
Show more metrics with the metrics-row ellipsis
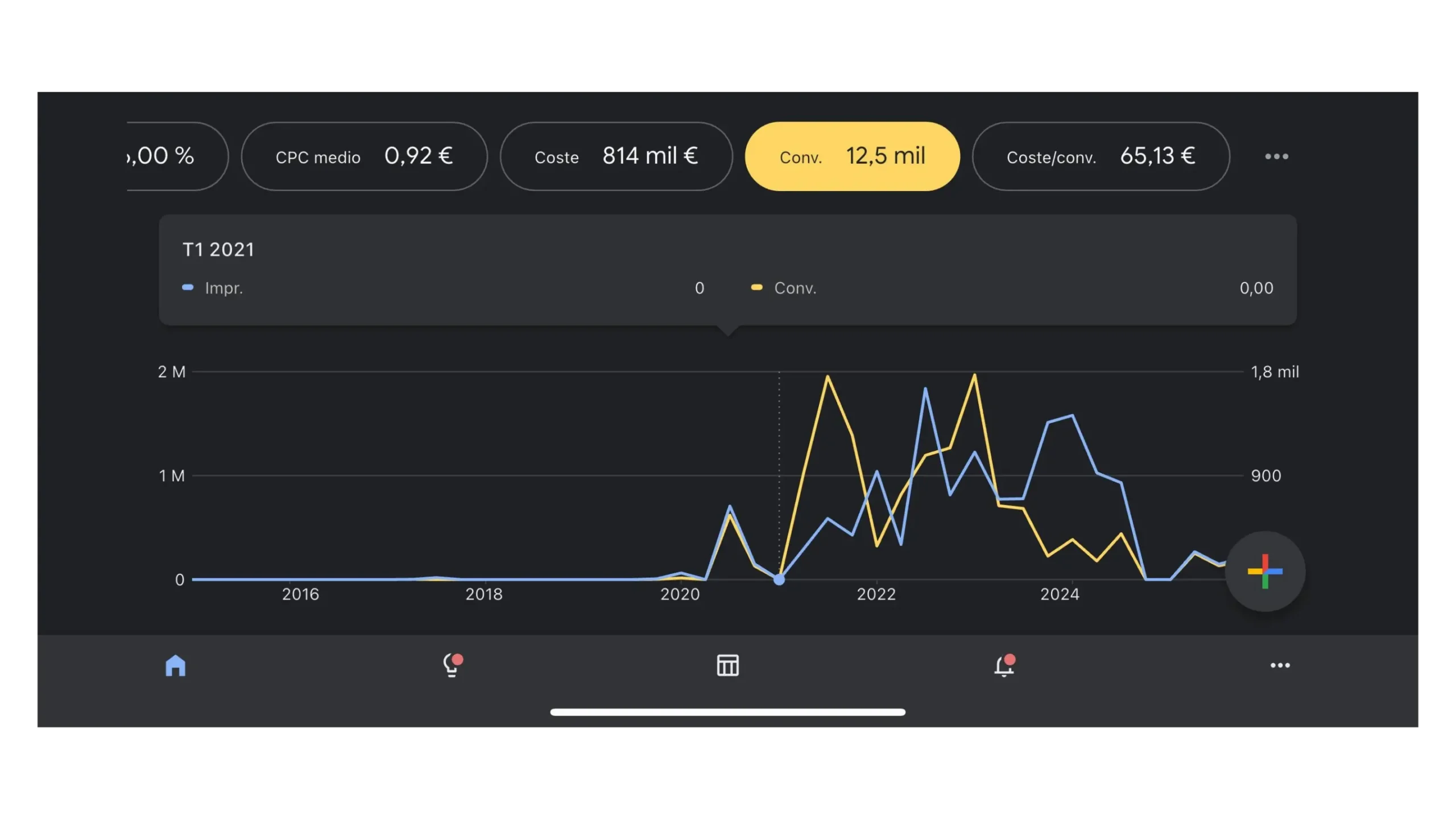(1276, 156)
